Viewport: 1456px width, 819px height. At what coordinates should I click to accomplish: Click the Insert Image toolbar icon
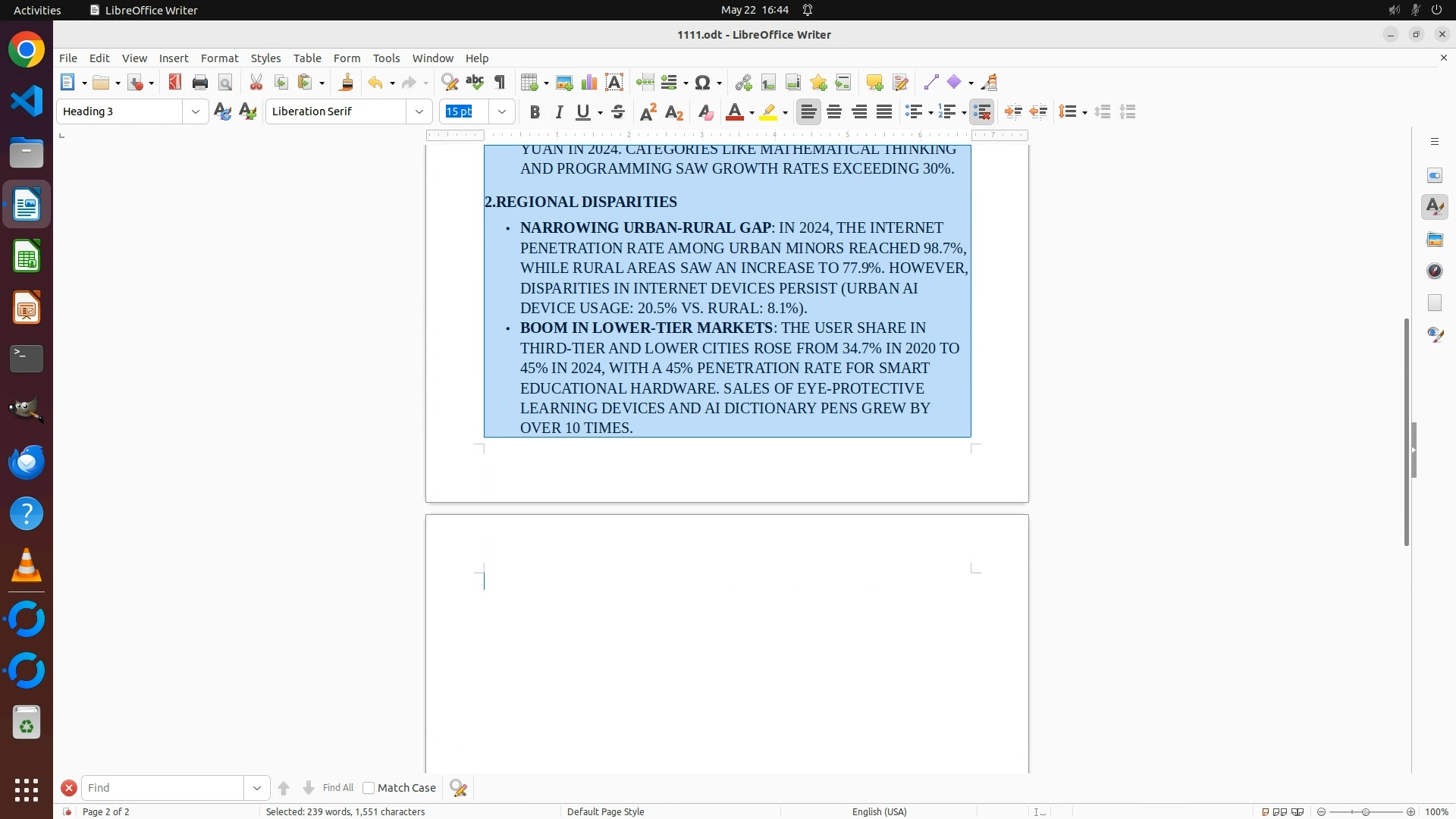(x=564, y=83)
